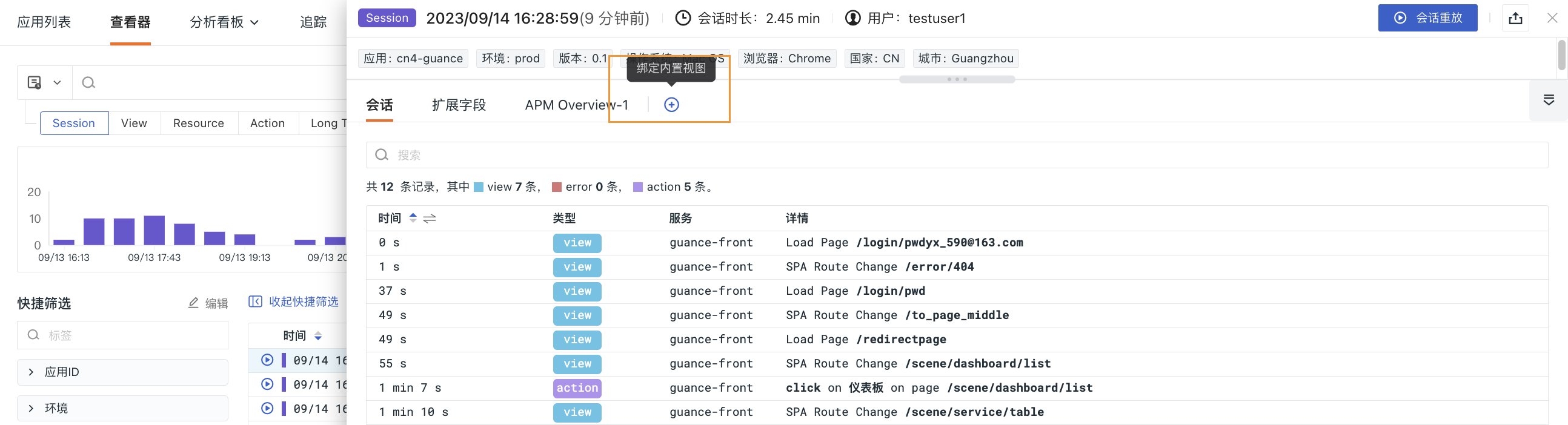Click the view badge at 0 s row
The height and width of the screenshot is (425, 1568).
click(577, 243)
